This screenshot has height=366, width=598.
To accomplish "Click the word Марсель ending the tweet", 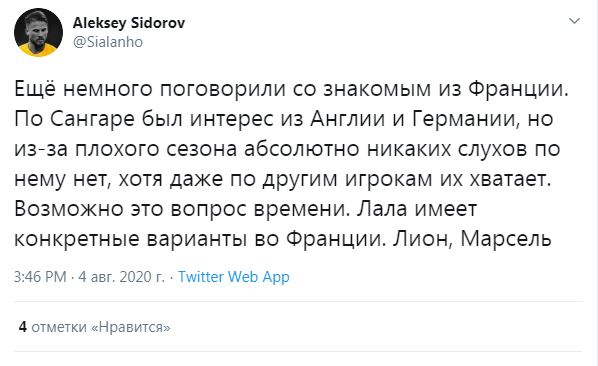I will click(506, 239).
